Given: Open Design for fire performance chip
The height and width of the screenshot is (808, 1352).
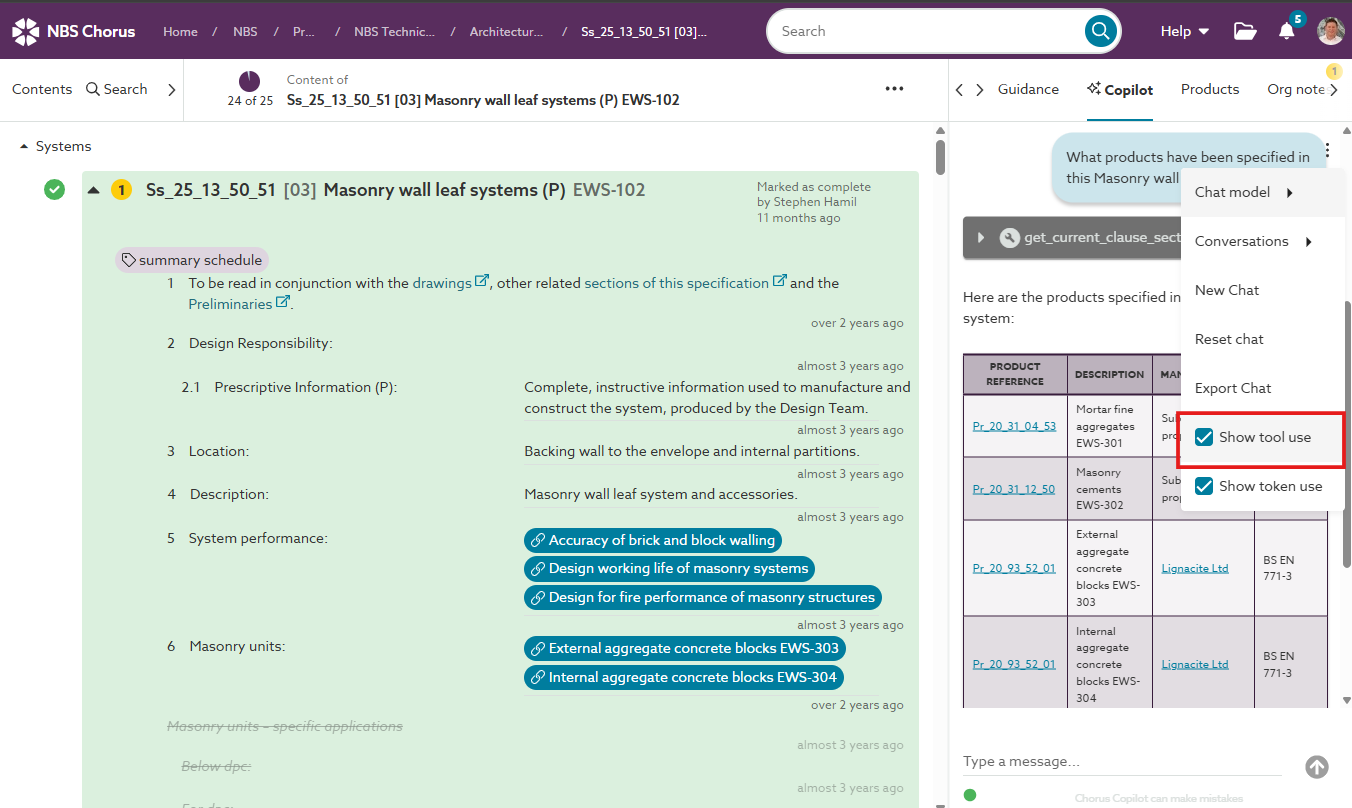Looking at the screenshot, I should pyautogui.click(x=703, y=597).
